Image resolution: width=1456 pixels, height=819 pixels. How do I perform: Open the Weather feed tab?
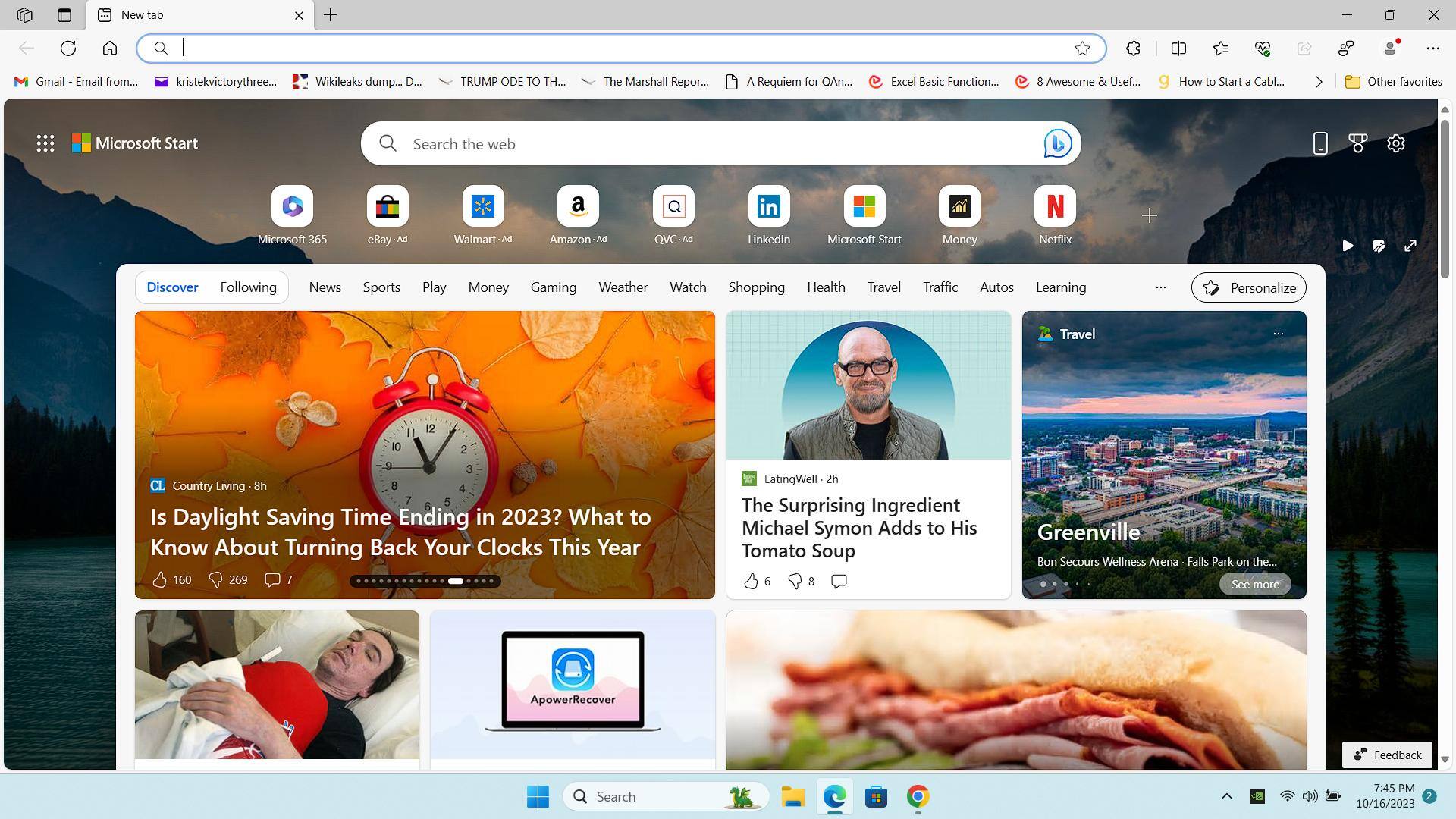point(623,287)
